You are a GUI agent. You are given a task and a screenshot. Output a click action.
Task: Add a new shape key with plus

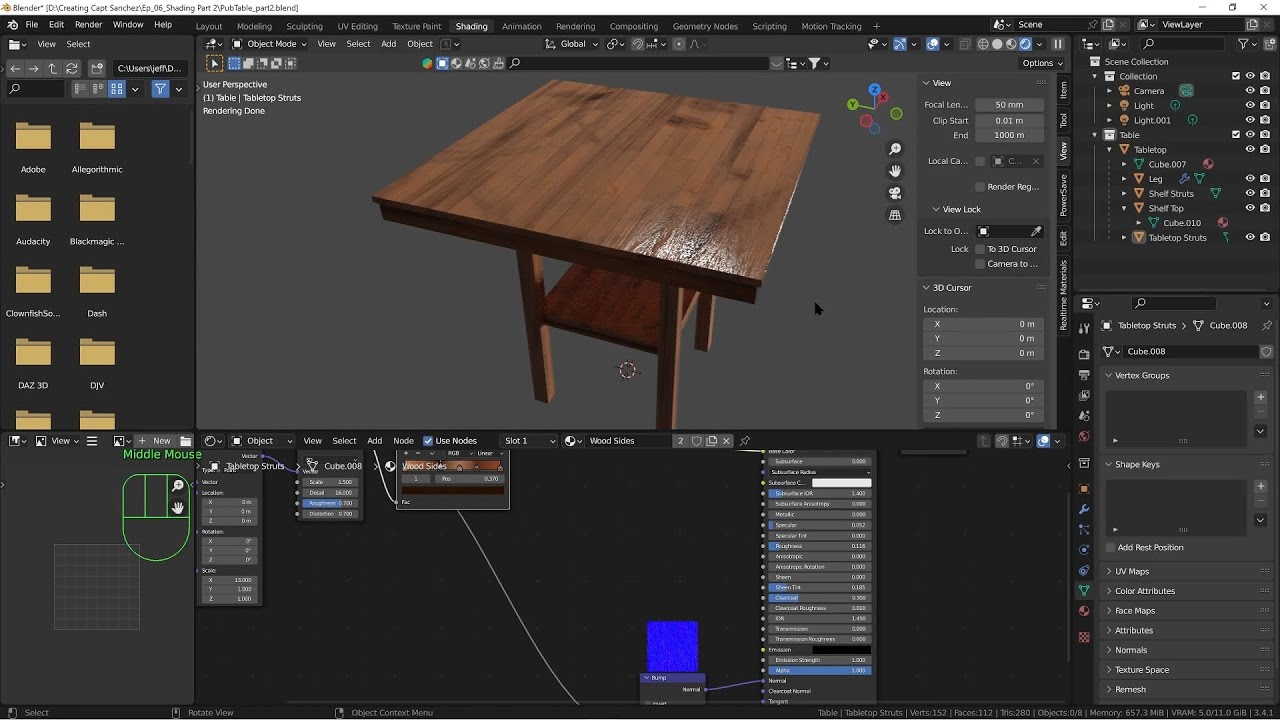click(1260, 486)
